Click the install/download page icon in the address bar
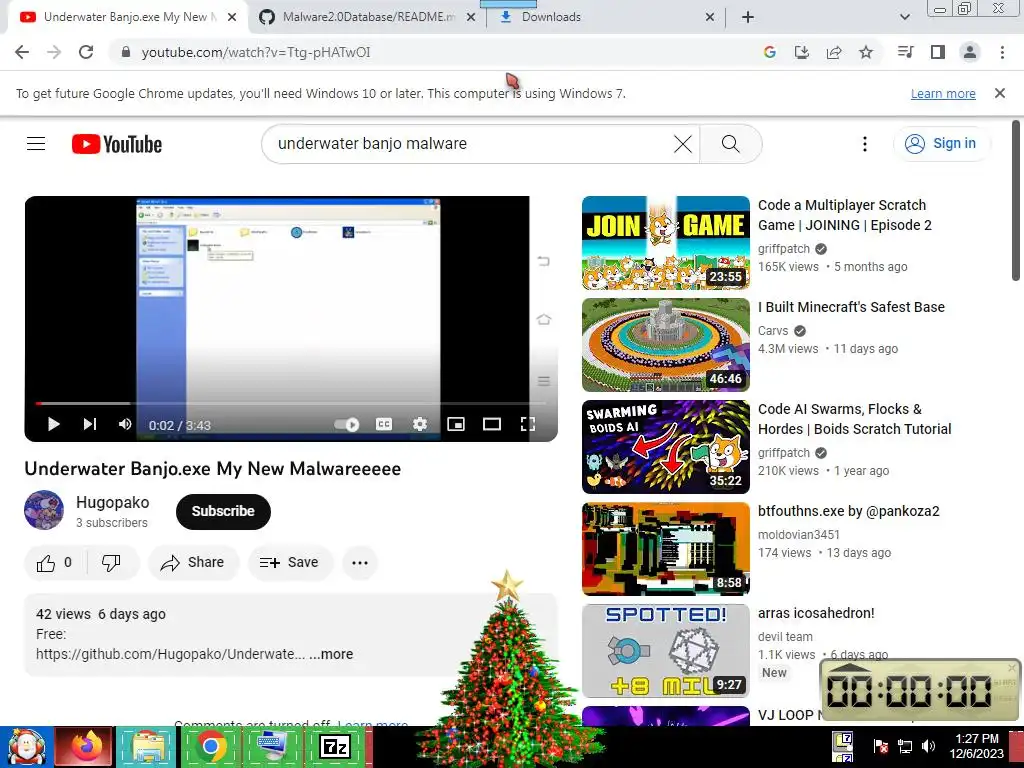The image size is (1024, 768). point(802,52)
